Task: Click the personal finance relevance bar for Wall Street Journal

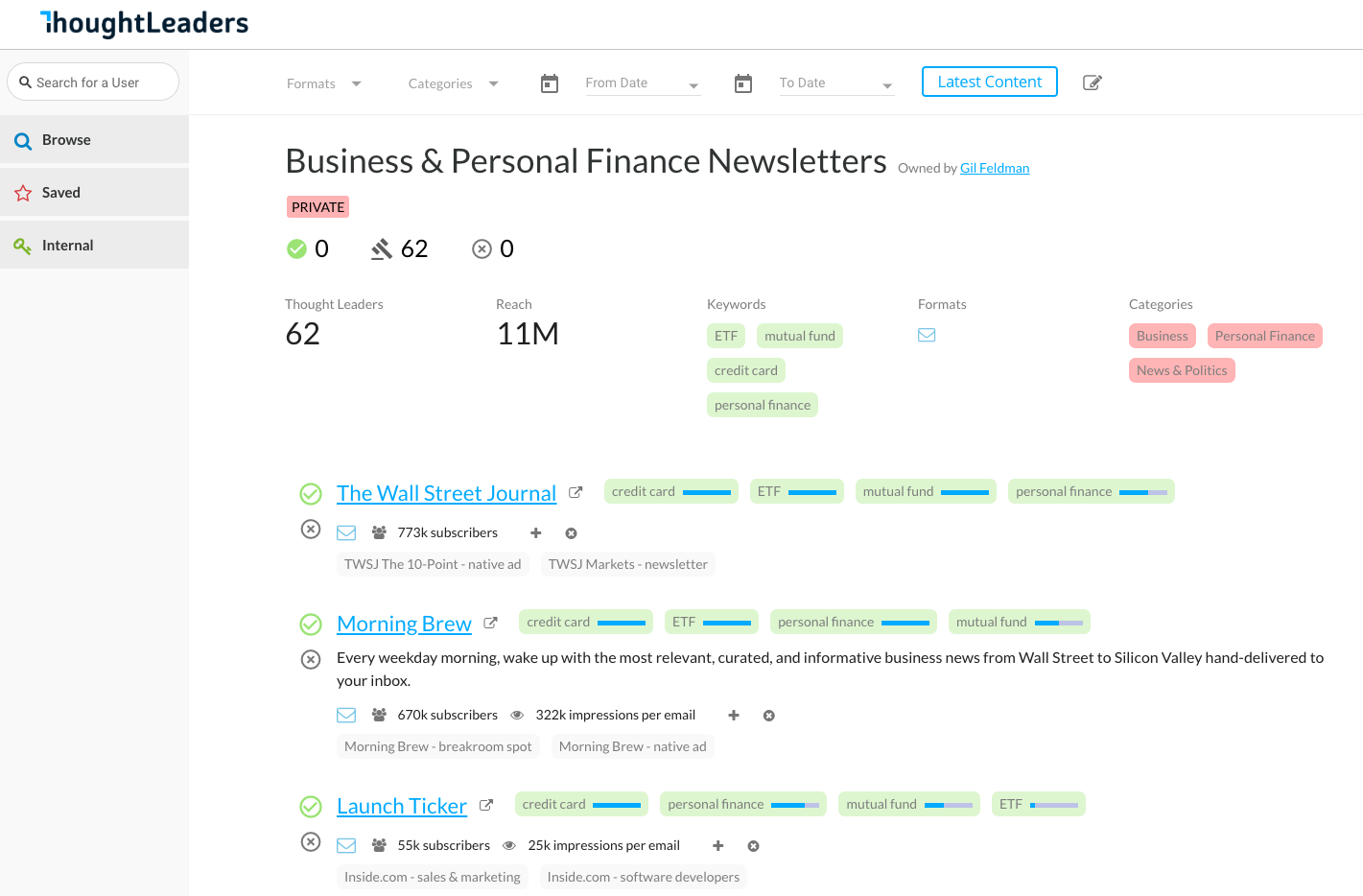Action: [x=1142, y=492]
